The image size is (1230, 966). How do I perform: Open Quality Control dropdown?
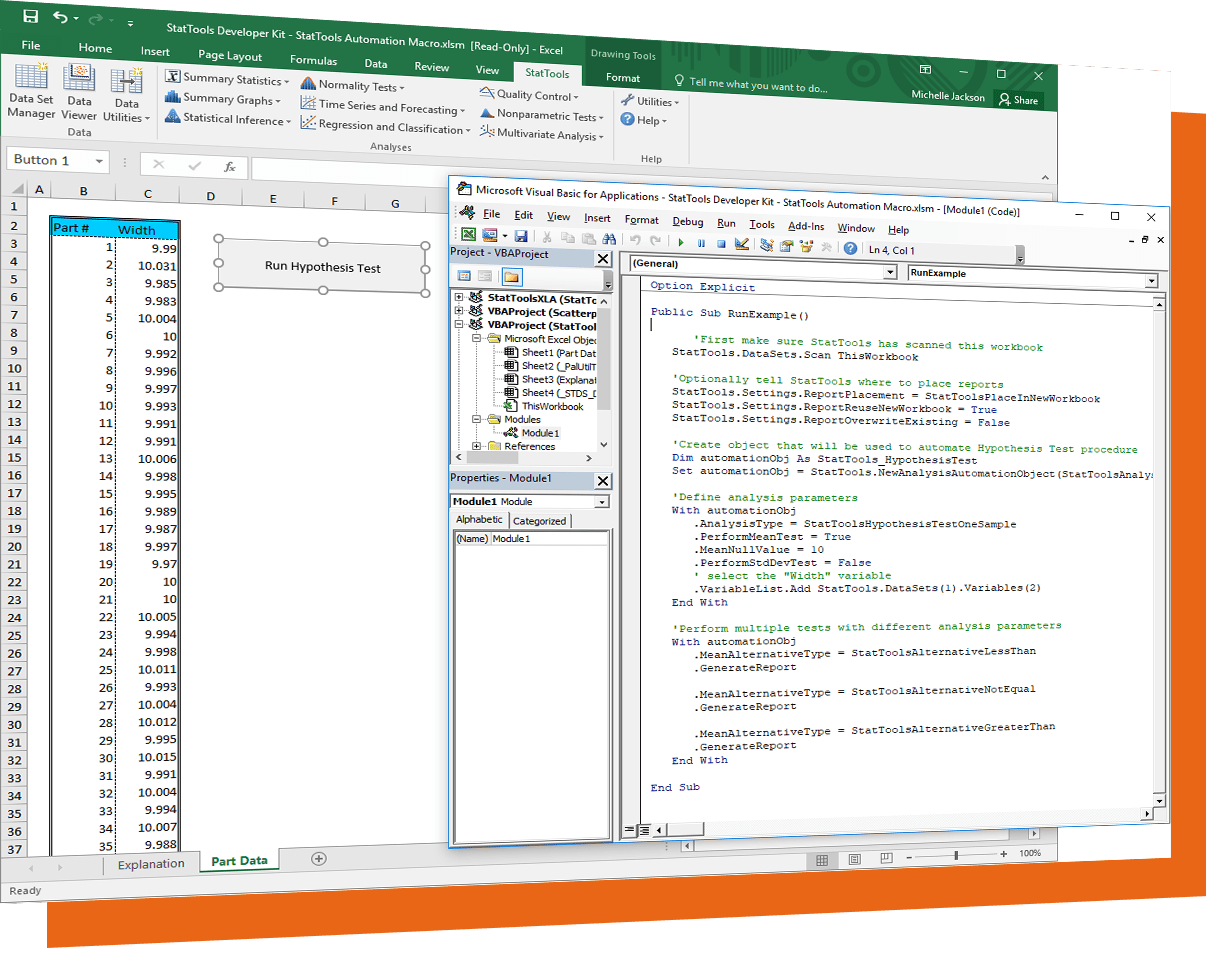click(x=529, y=94)
